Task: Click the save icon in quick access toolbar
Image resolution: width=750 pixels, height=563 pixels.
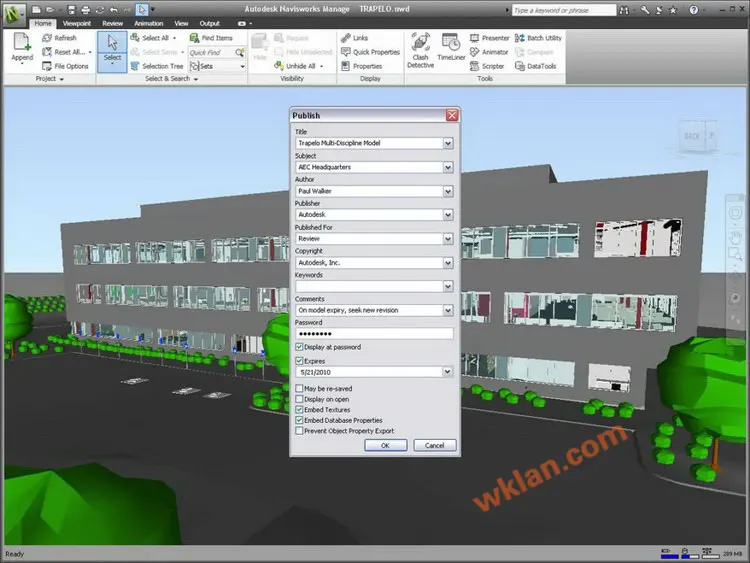Action: [71, 9]
